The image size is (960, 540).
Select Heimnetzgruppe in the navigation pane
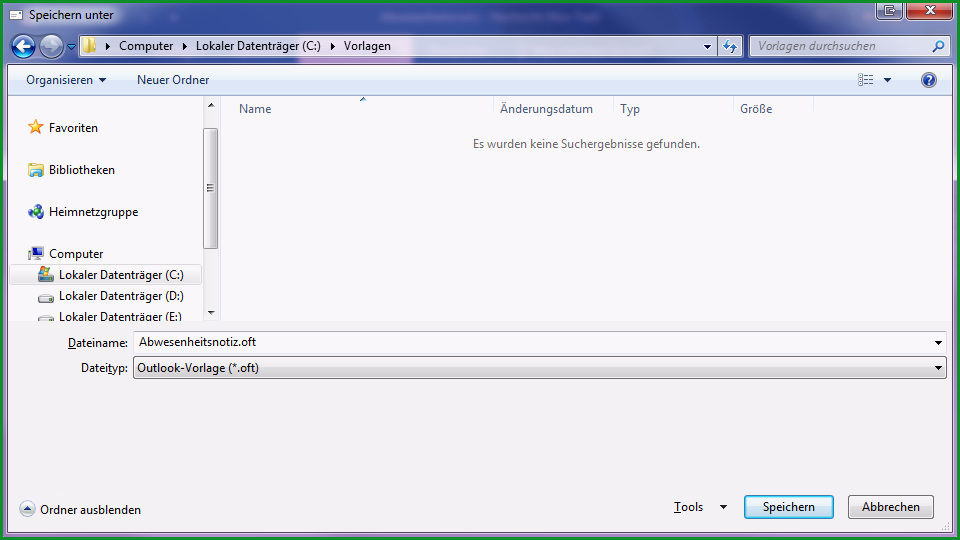(x=93, y=212)
